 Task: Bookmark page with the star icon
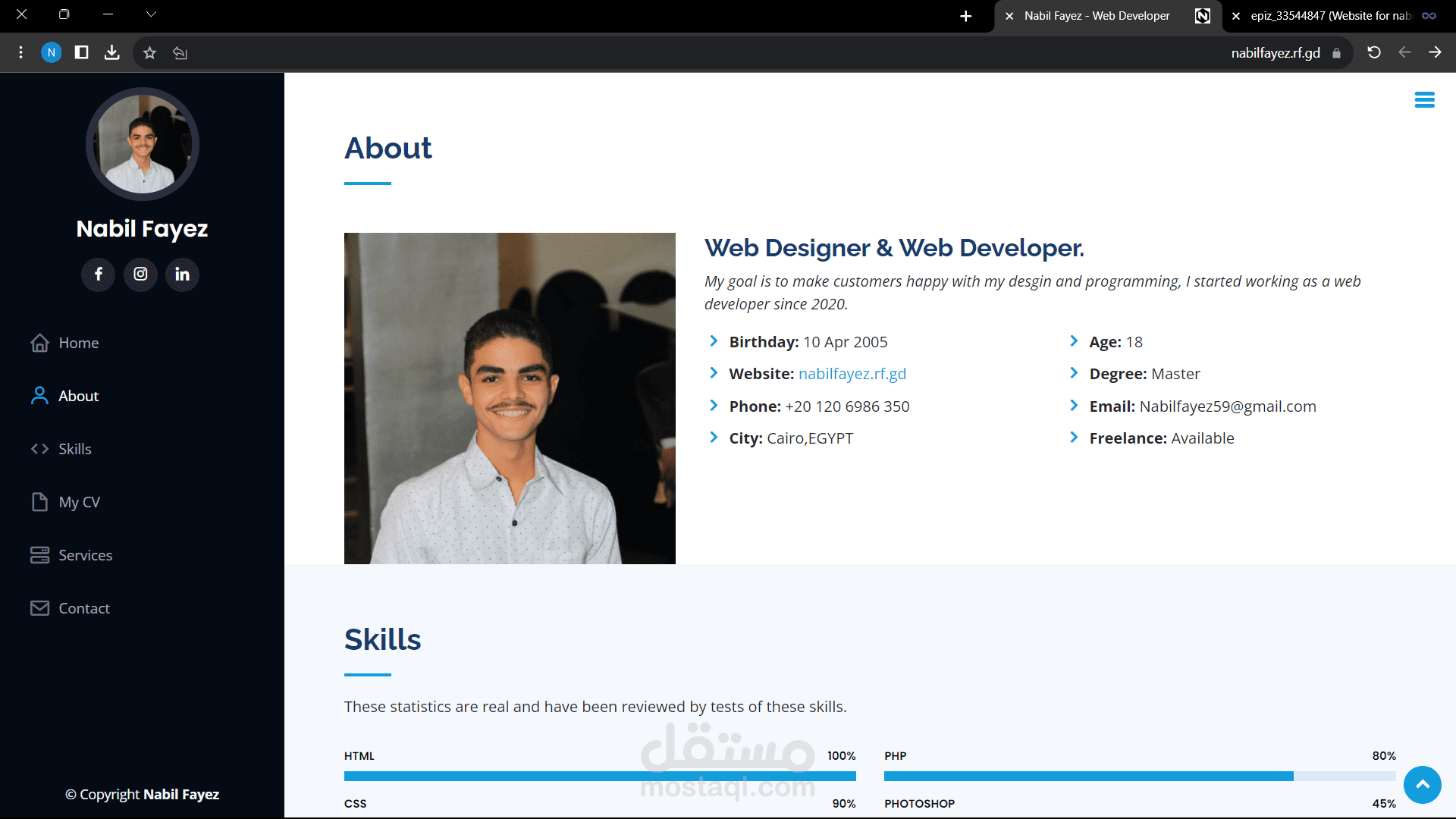coord(149,53)
